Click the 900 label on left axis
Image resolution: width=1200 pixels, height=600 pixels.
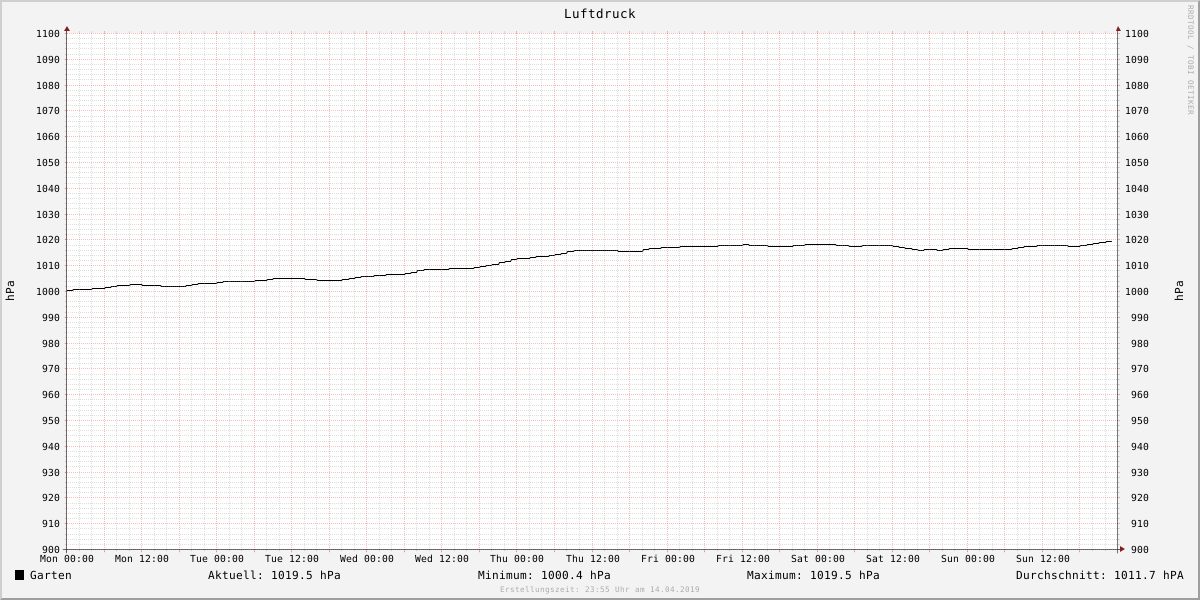point(51,550)
